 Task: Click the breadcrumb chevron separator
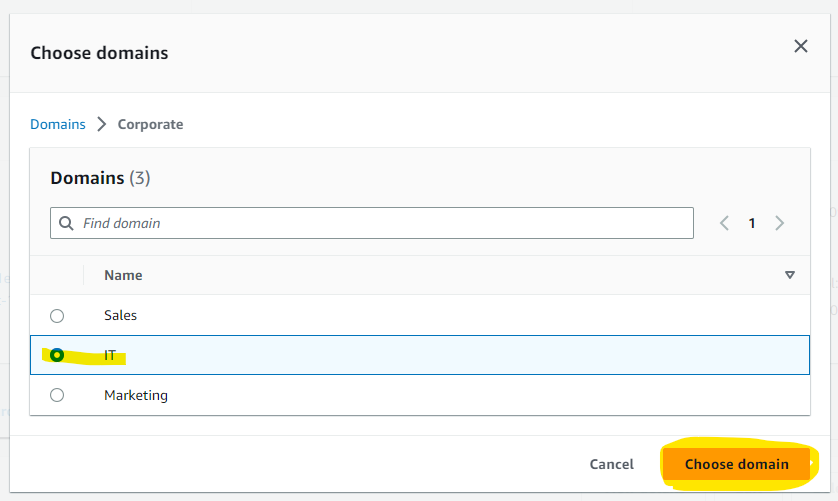(101, 124)
